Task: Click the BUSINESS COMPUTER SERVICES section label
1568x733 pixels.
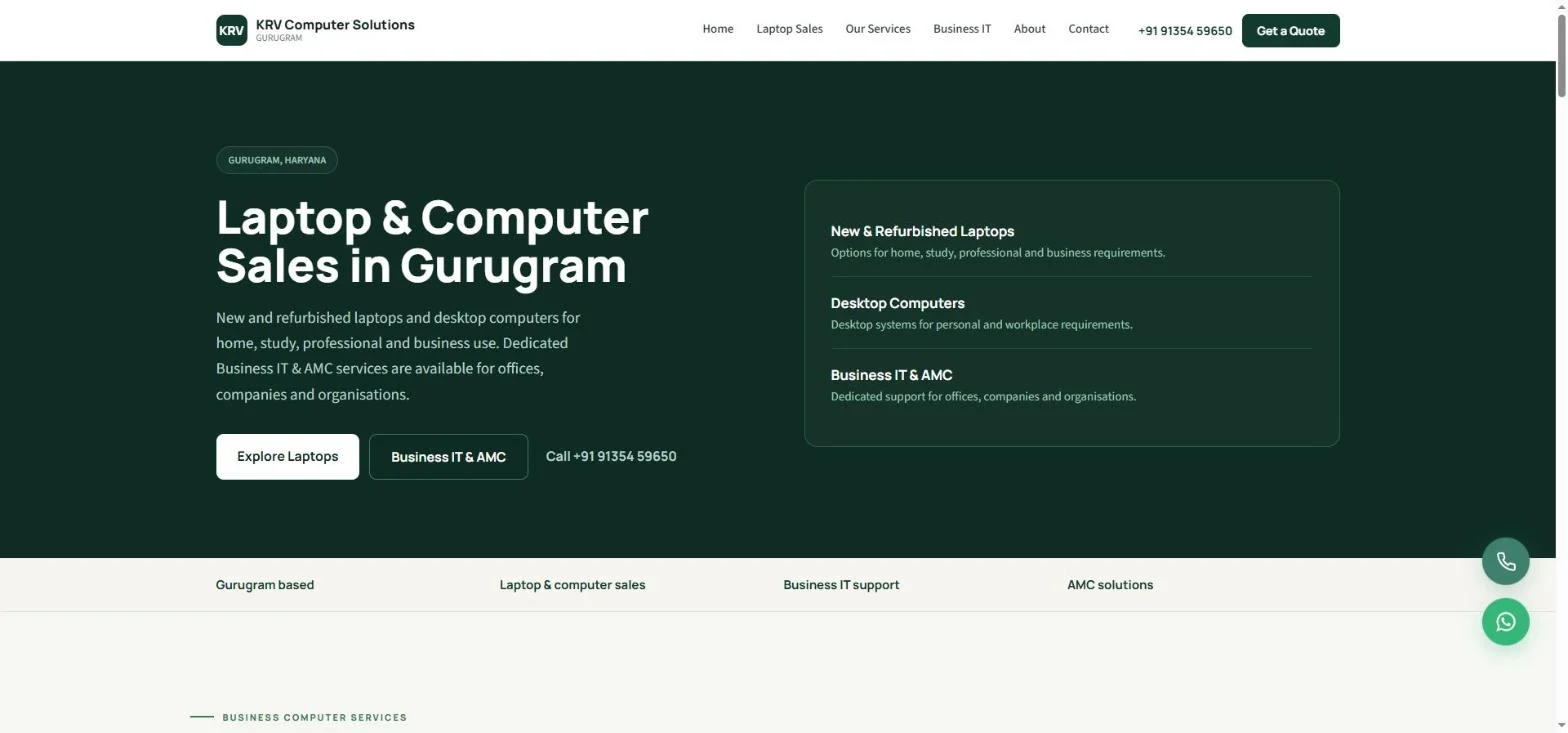Action: tap(314, 717)
